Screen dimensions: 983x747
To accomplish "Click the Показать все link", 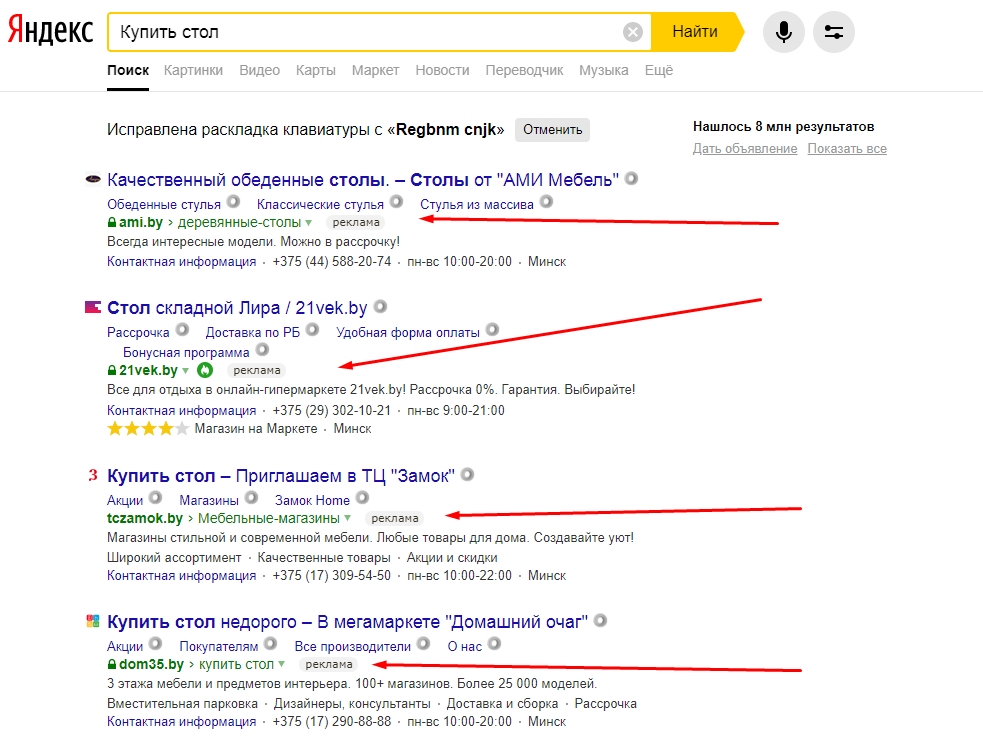I will (x=847, y=149).
